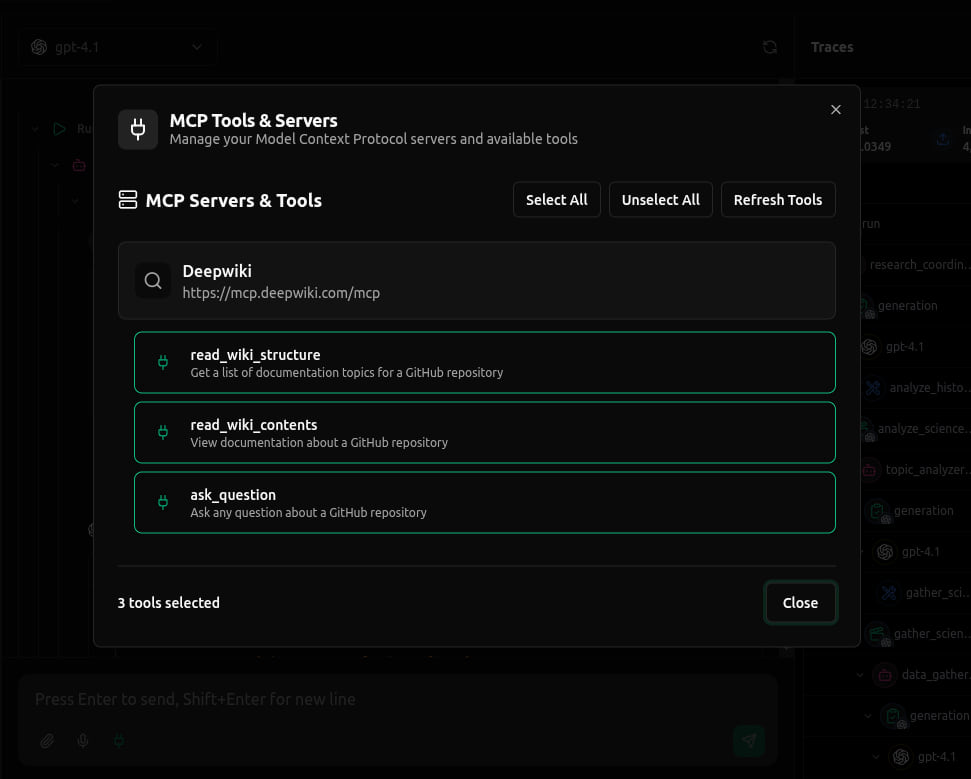Screen dimensions: 971x779
Task: Open the gpt-4.1 model dropdown
Action: [117, 46]
